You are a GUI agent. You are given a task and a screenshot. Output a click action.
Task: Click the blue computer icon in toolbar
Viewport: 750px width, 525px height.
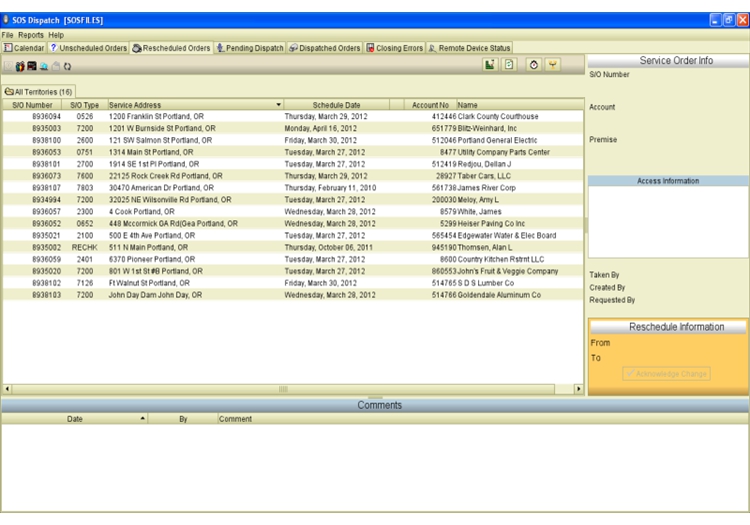[44, 66]
